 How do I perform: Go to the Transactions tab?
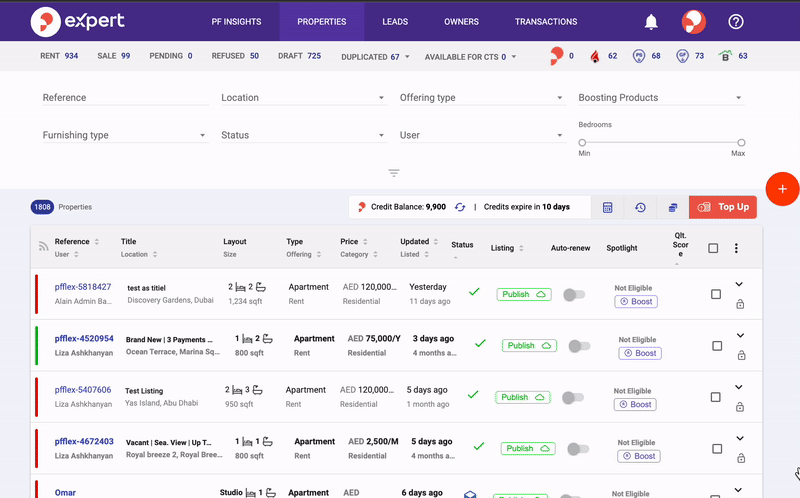tap(545, 21)
